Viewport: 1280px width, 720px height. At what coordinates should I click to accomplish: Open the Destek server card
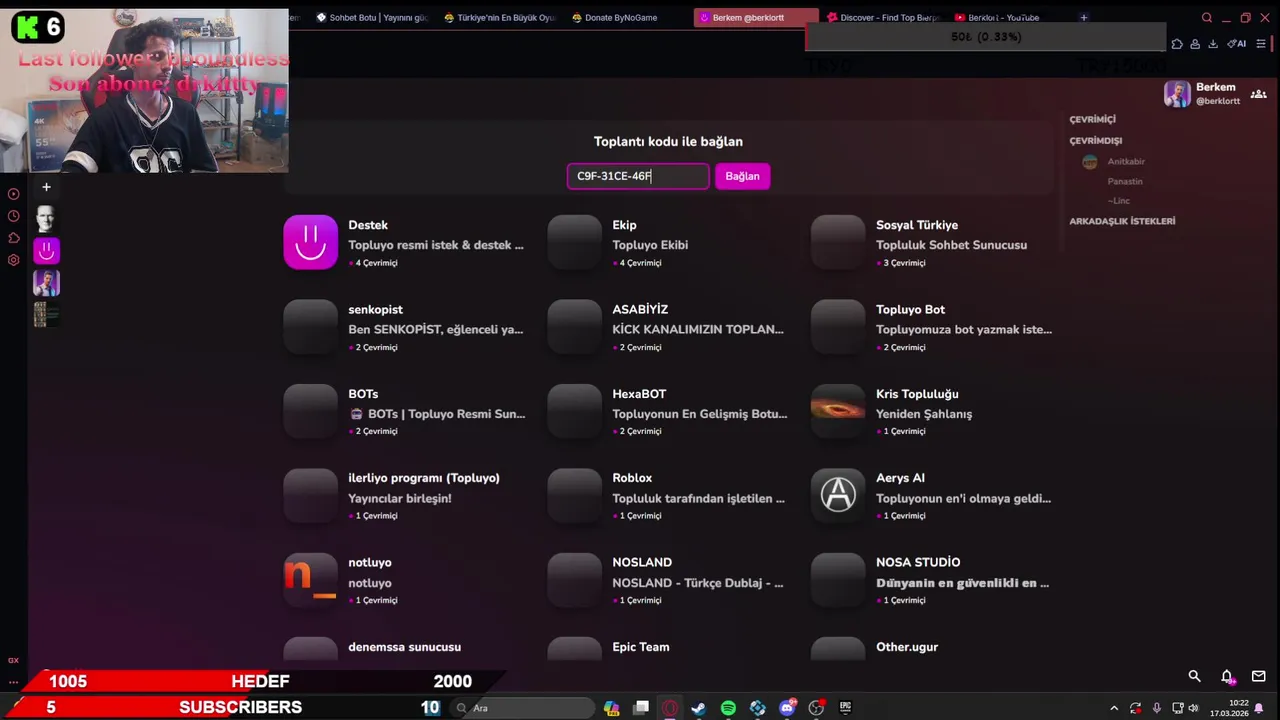pyautogui.click(x=407, y=243)
